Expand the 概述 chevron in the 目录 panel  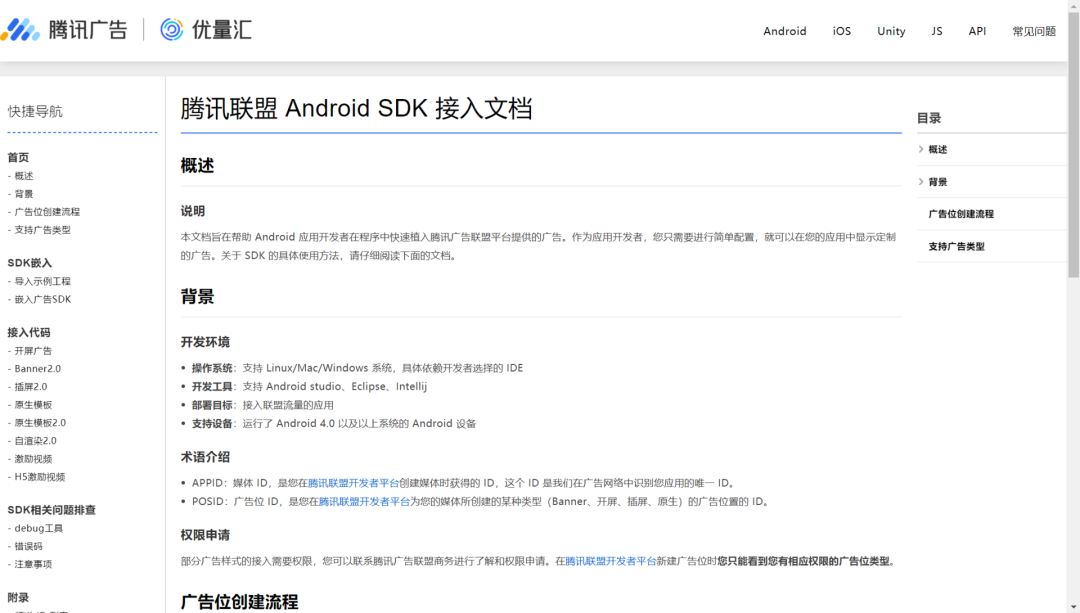[921, 149]
